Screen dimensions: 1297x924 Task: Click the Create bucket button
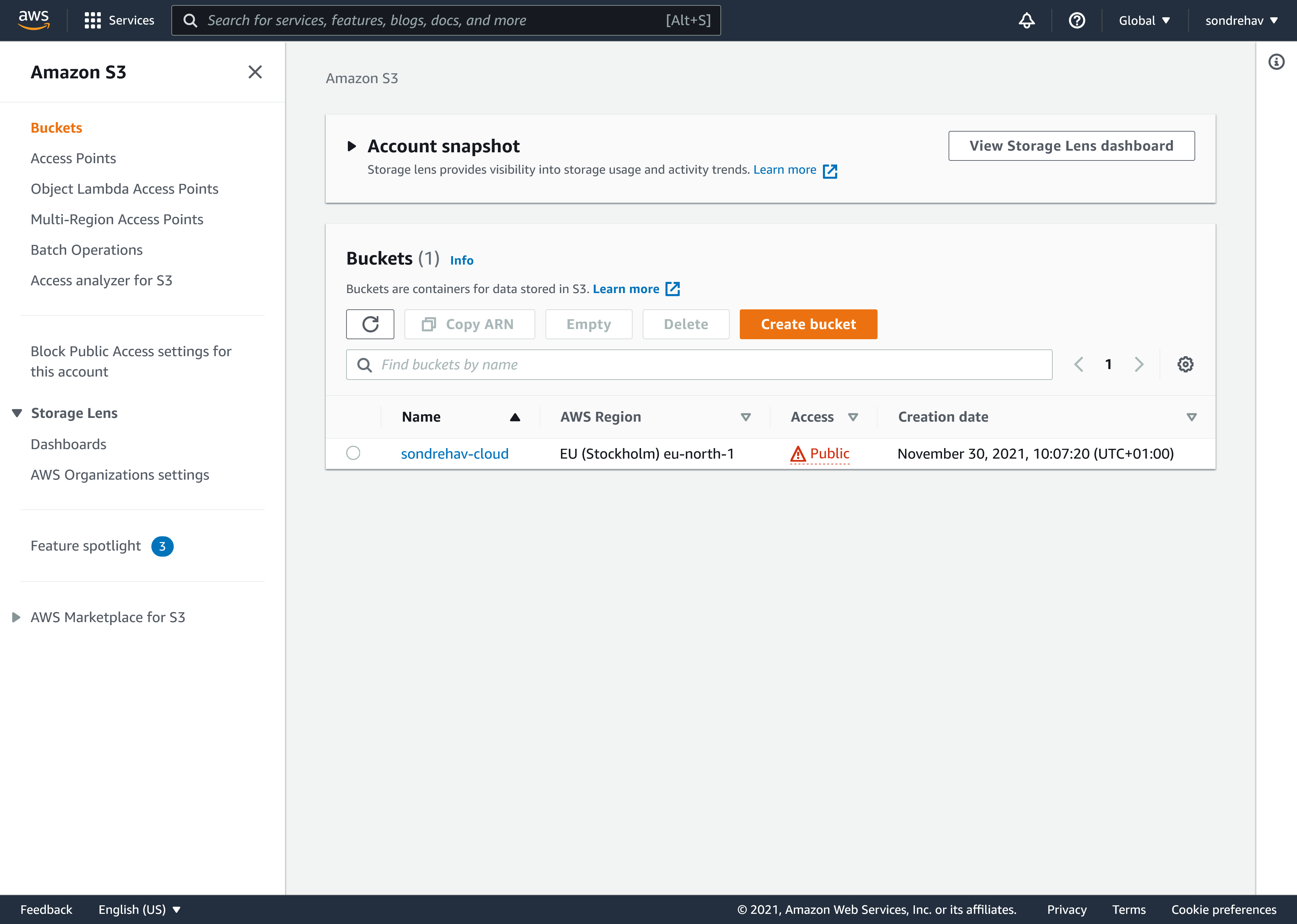point(808,324)
